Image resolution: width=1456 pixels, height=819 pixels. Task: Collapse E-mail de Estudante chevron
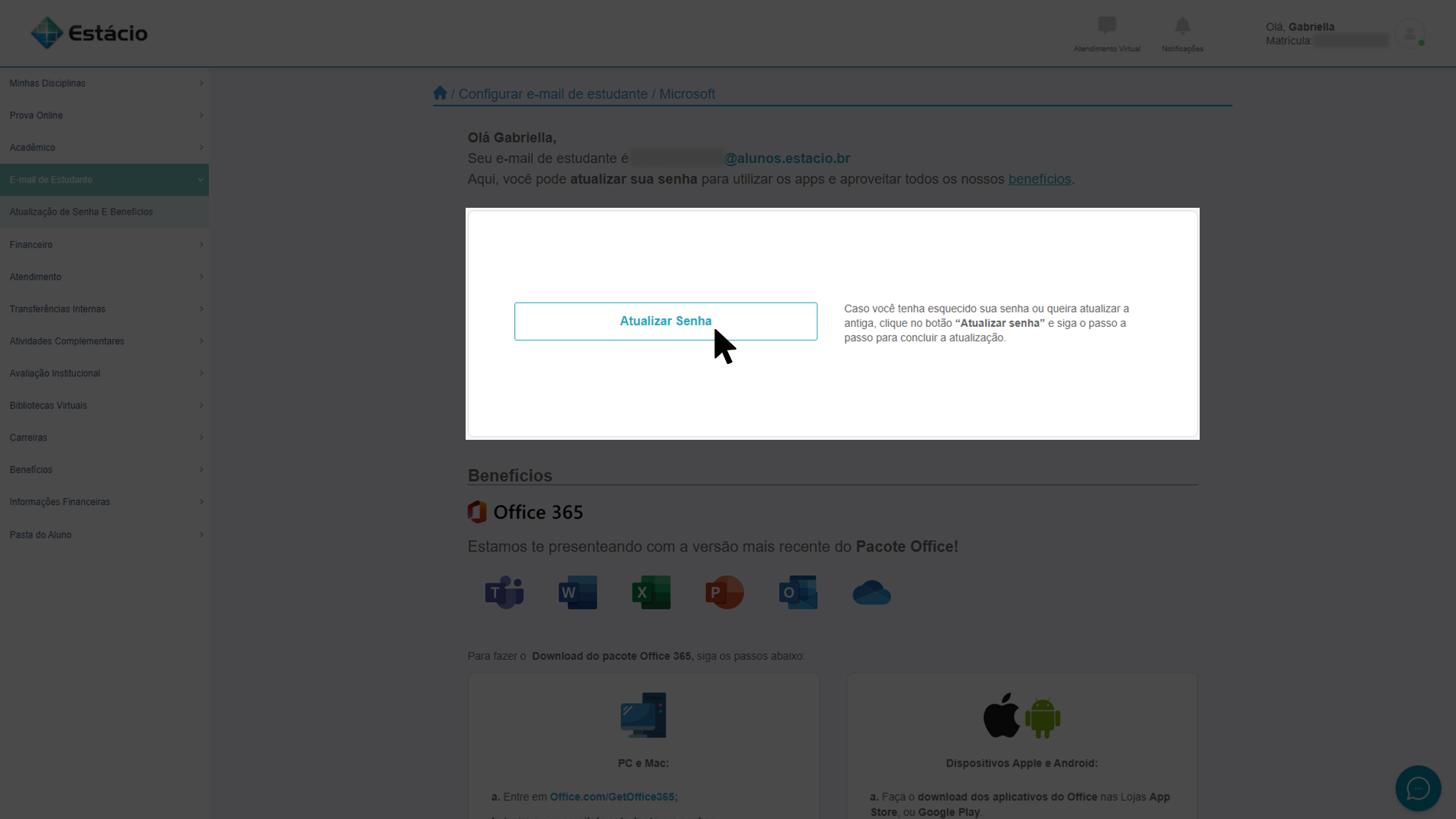(x=201, y=180)
